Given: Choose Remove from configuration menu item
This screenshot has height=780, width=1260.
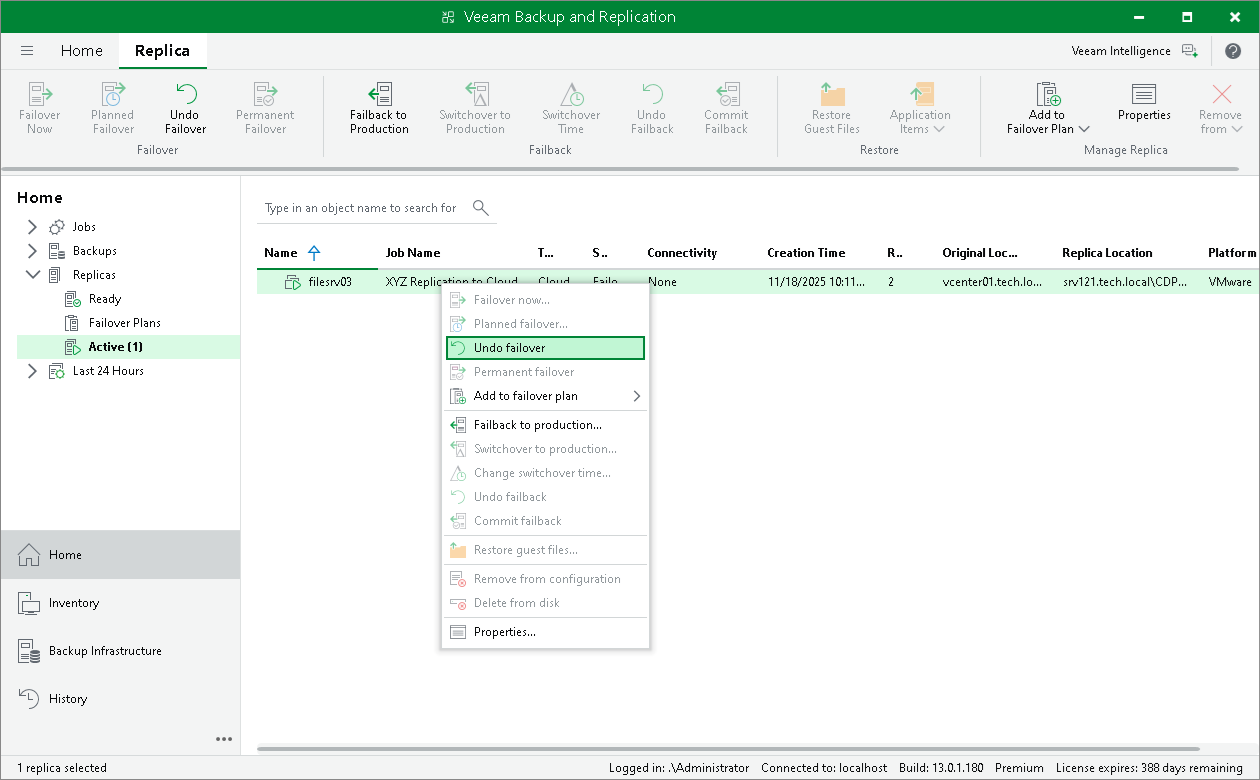Looking at the screenshot, I should 545,579.
